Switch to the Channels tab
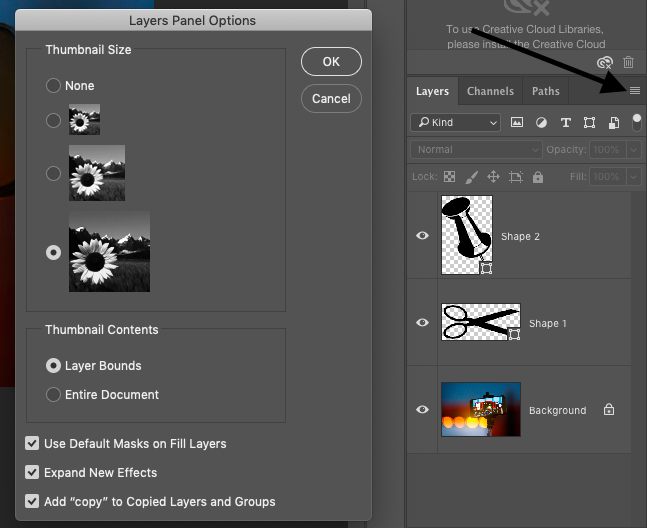This screenshot has width=647, height=528. [x=490, y=91]
